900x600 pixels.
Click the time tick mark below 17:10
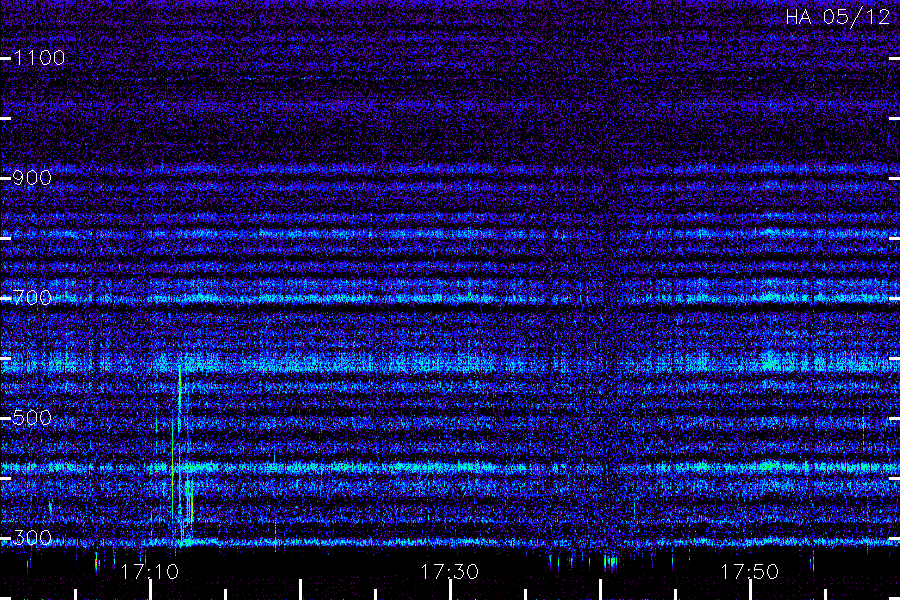pos(150,590)
